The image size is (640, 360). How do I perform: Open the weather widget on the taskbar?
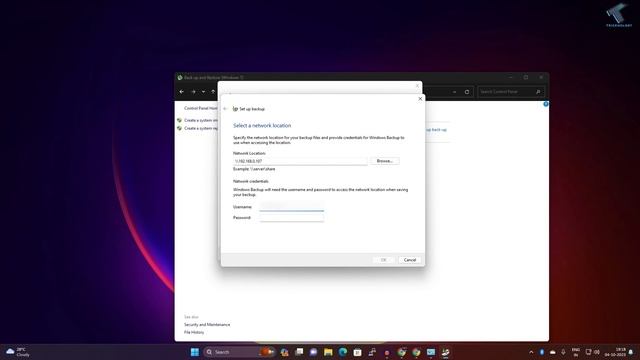[17, 352]
